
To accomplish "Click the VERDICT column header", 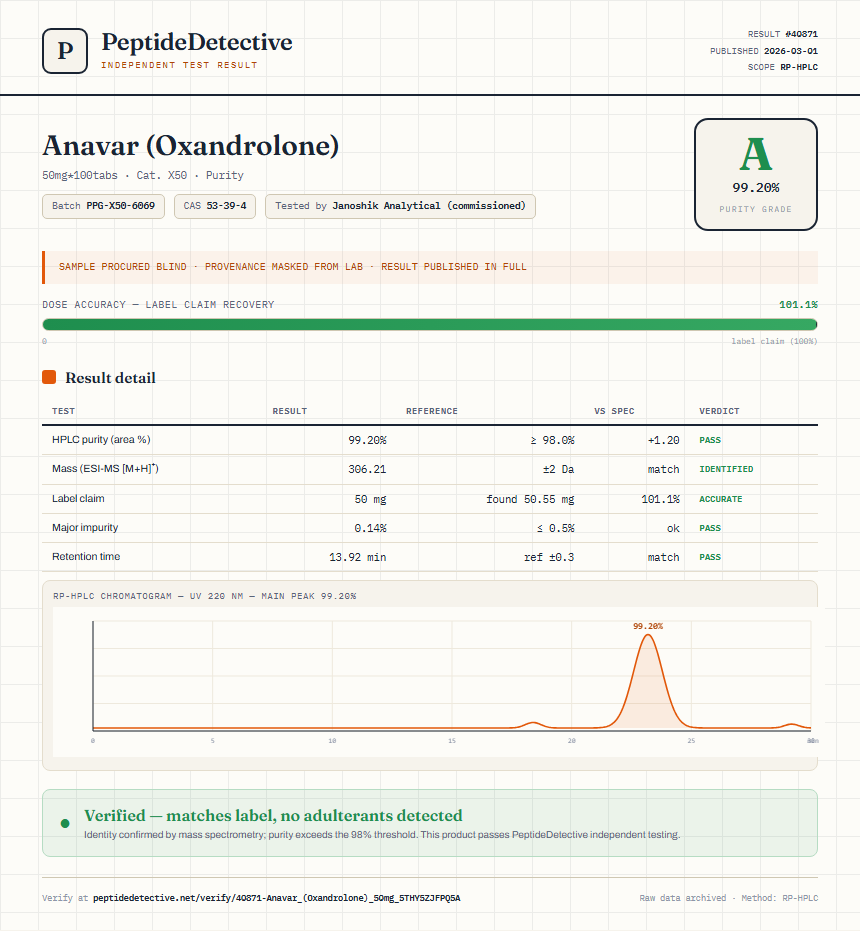I will 719,411.
